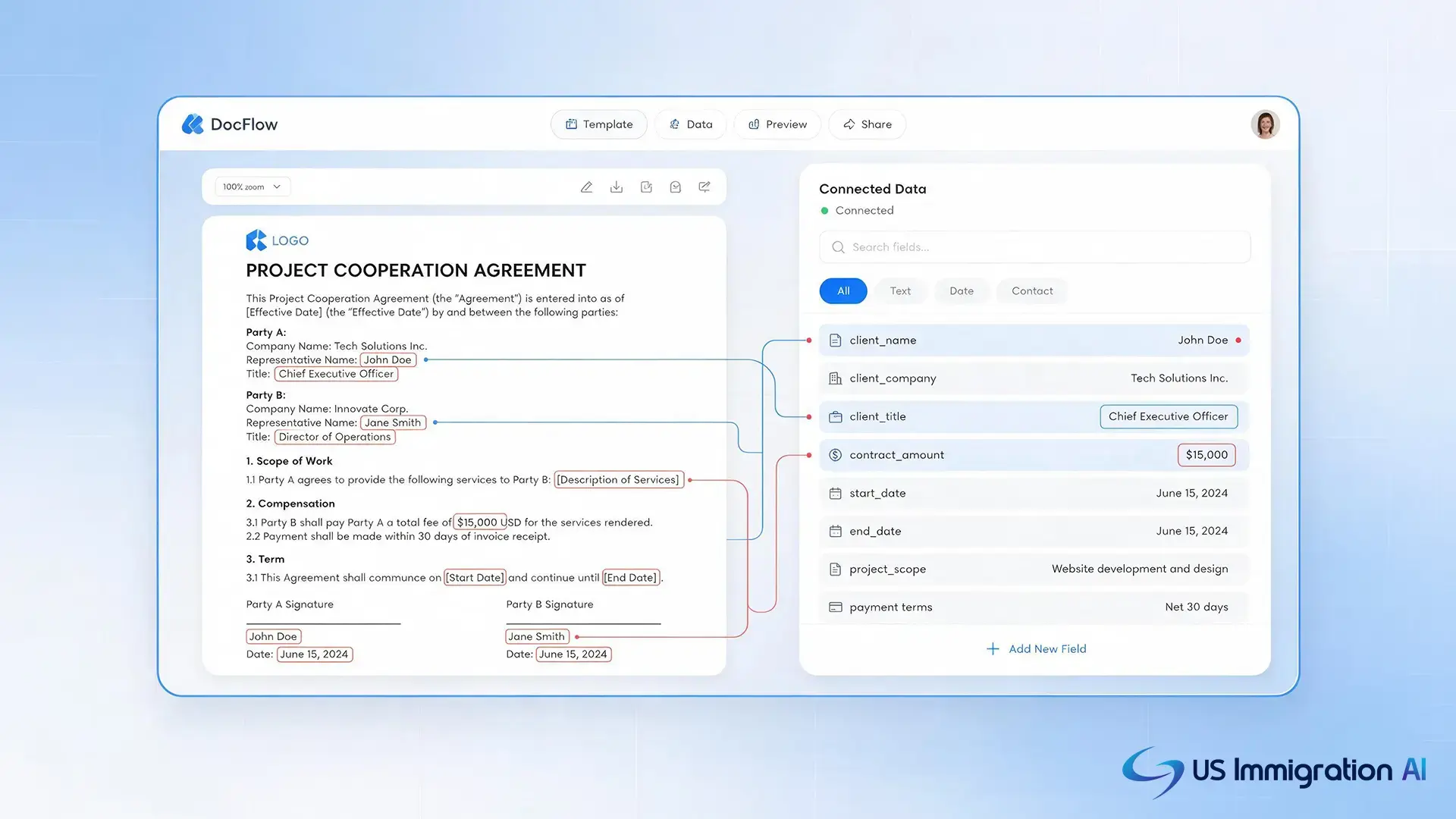Click the screen annotate icon in document toolbar
The height and width of the screenshot is (819, 1456).
[704, 187]
